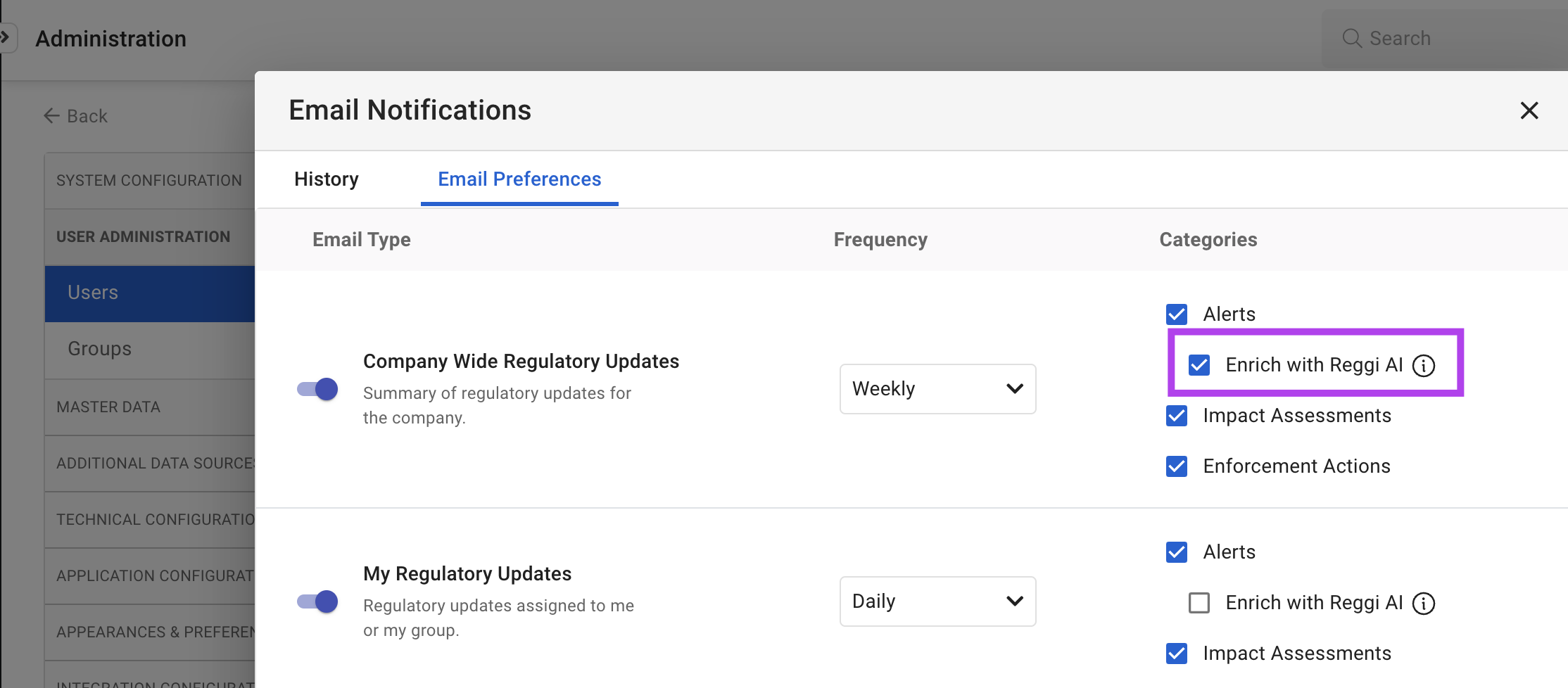Click into the Search field
This screenshot has width=1568, height=688.
pos(1450,38)
